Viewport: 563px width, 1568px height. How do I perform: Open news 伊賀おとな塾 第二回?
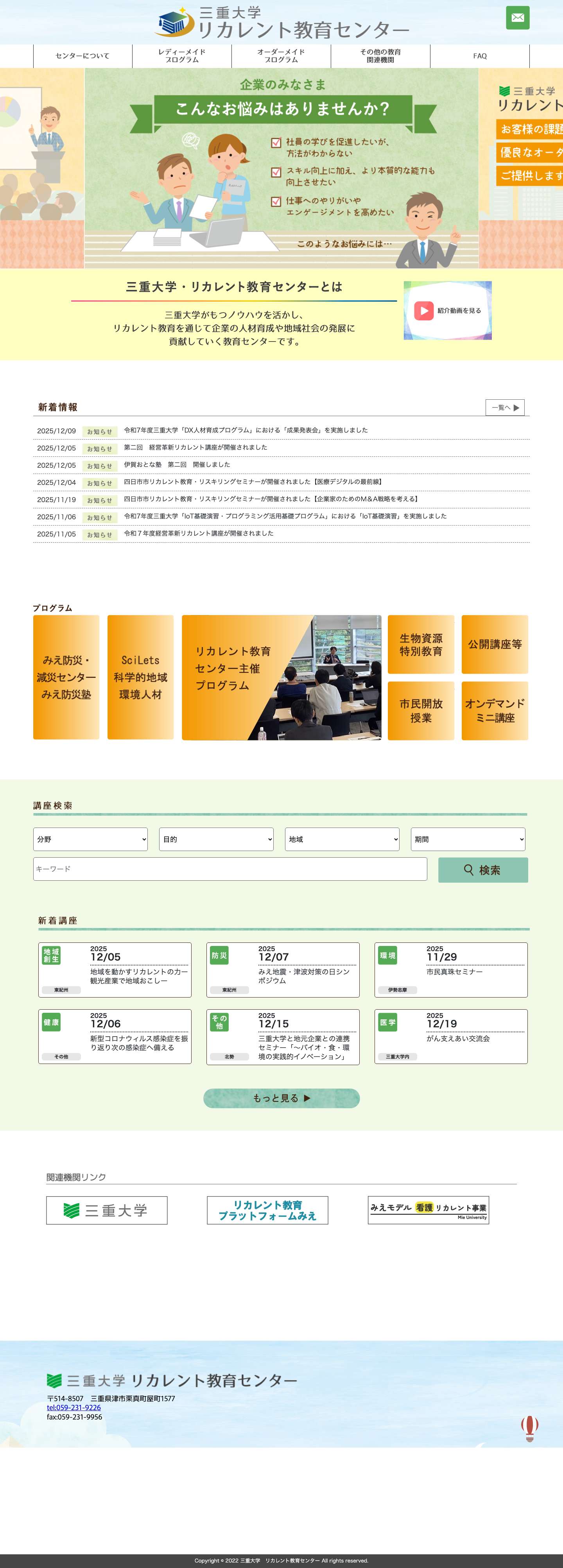click(x=178, y=465)
